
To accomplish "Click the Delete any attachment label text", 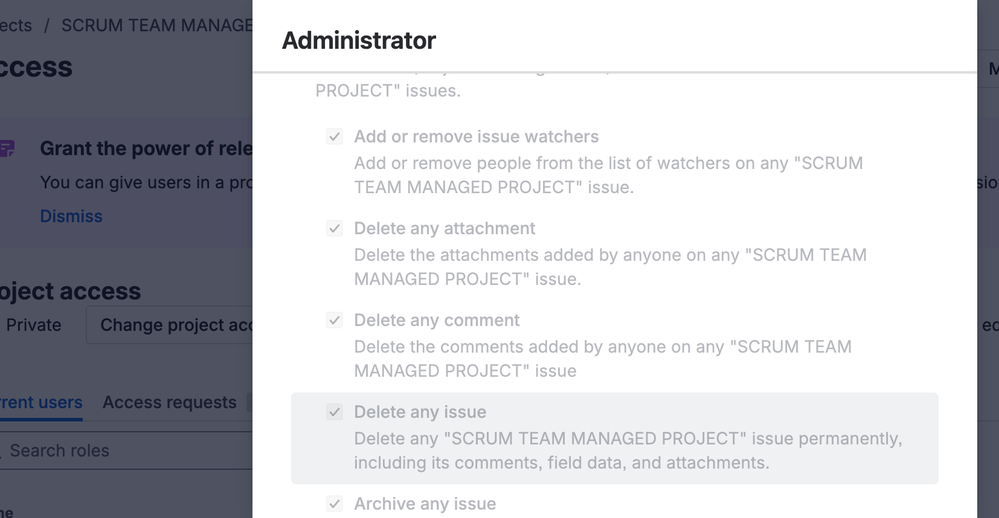I will pyautogui.click(x=444, y=229).
